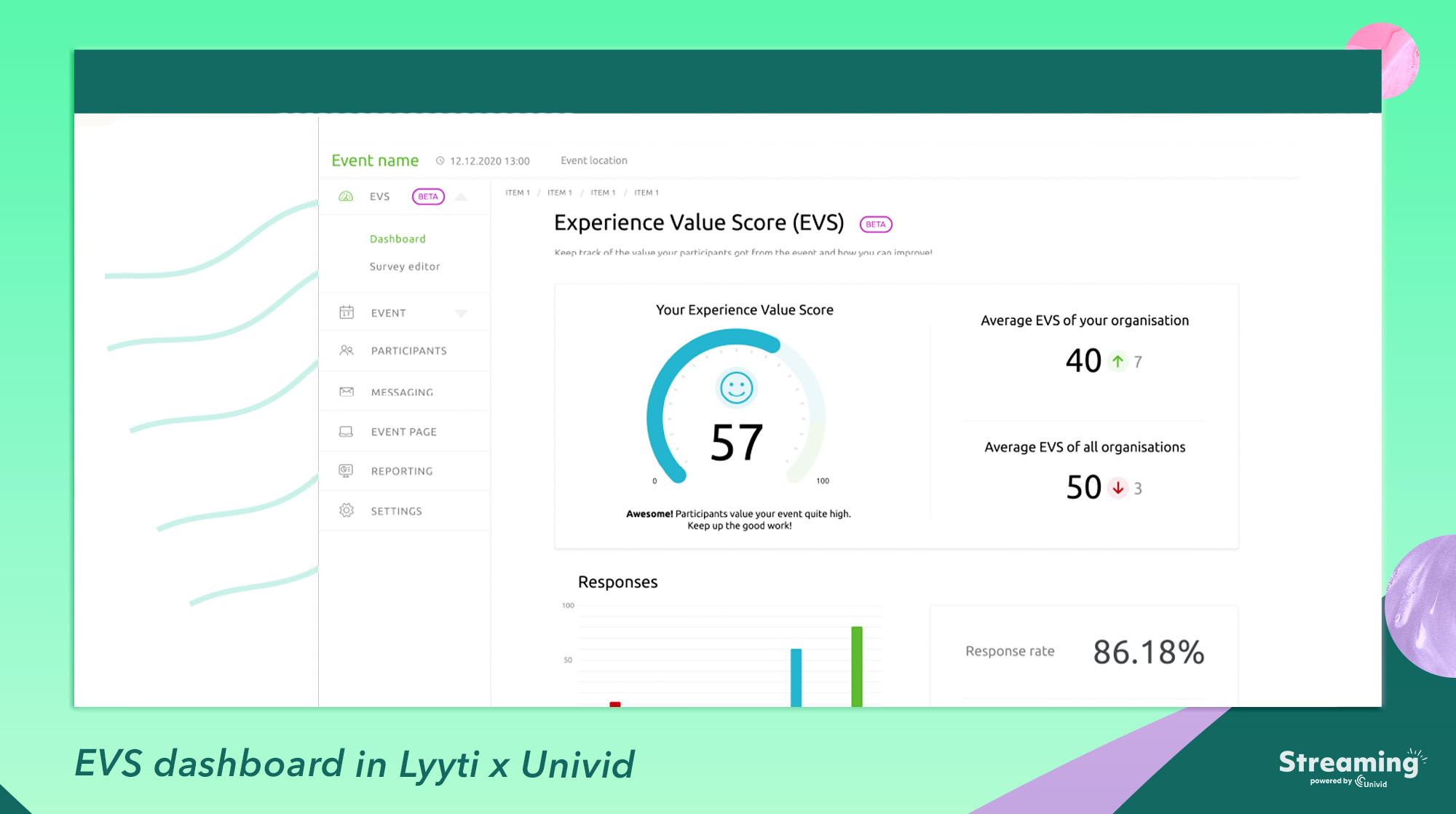Click the Participants group icon
This screenshot has width=1456, height=814.
click(346, 350)
